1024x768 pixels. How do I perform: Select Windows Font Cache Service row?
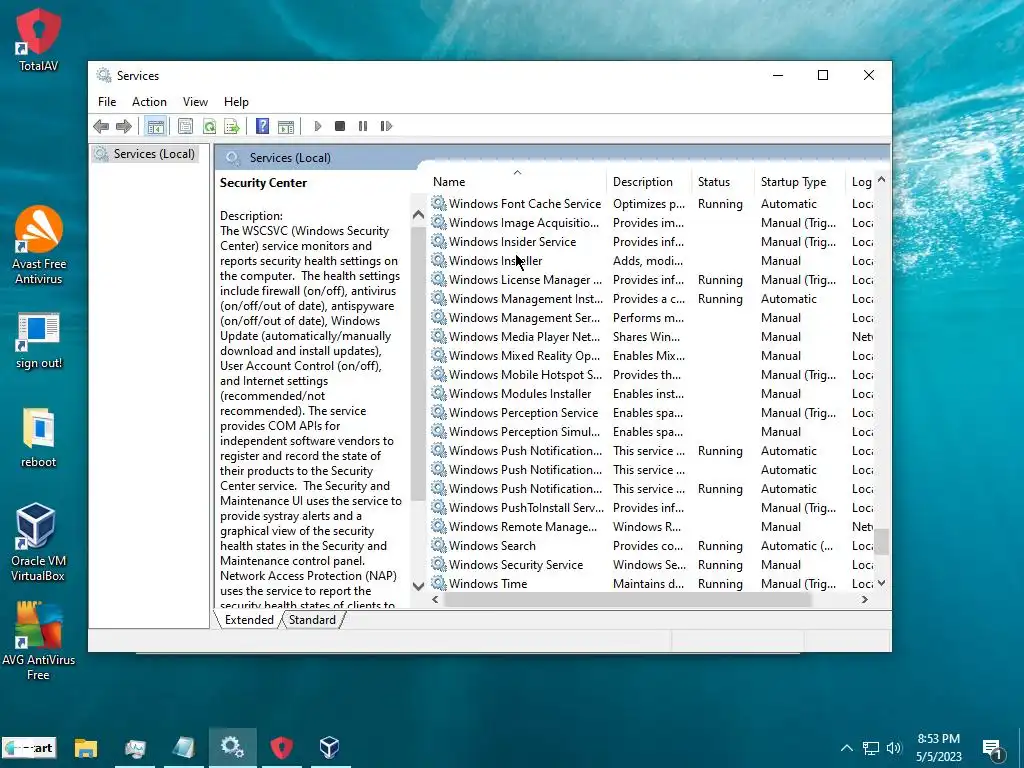point(652,204)
